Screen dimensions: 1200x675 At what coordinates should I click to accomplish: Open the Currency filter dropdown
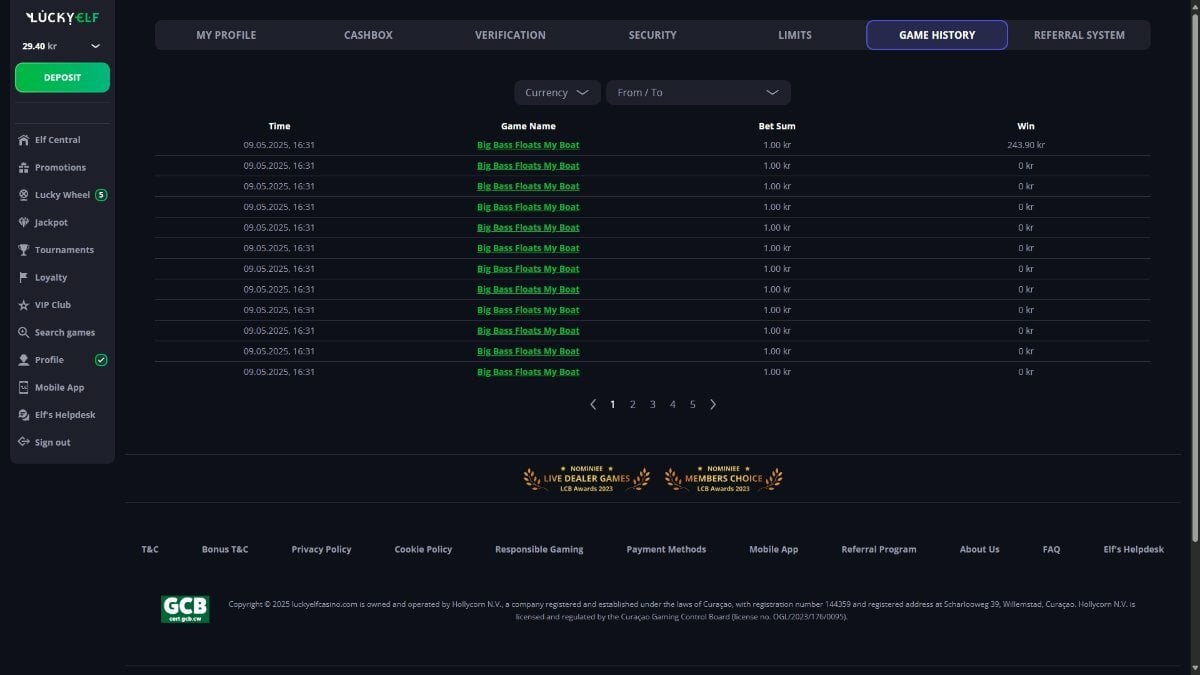(557, 92)
